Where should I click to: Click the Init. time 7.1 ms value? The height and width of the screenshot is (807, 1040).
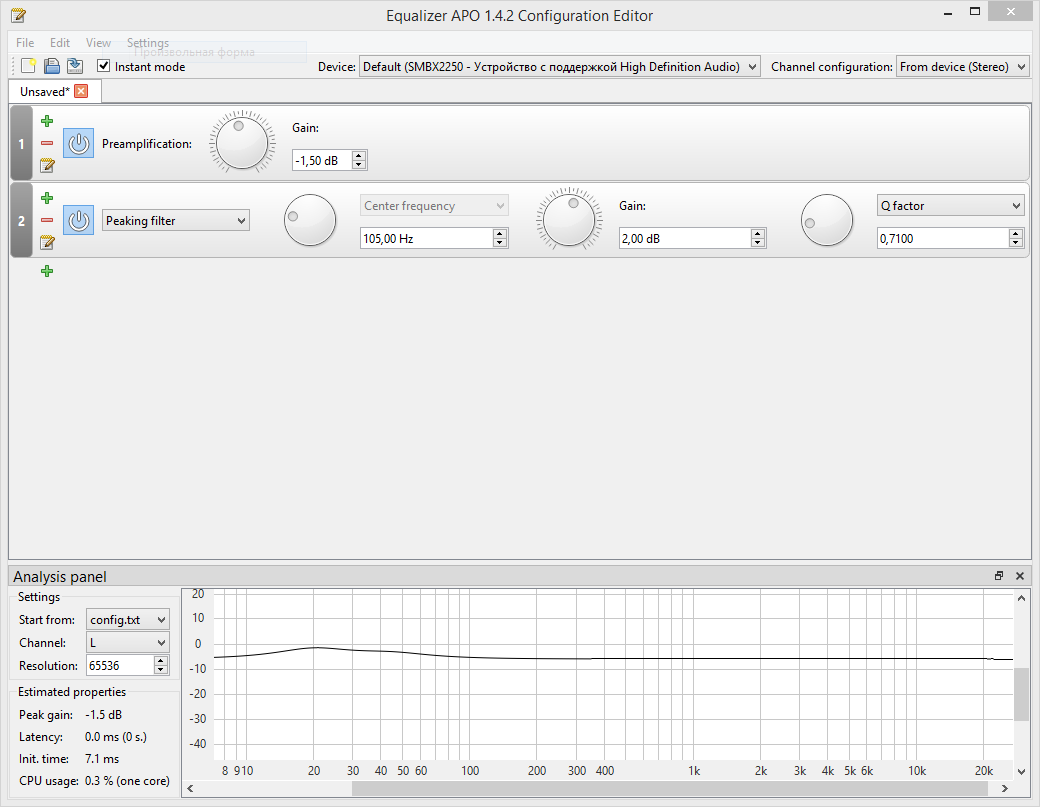coord(102,759)
